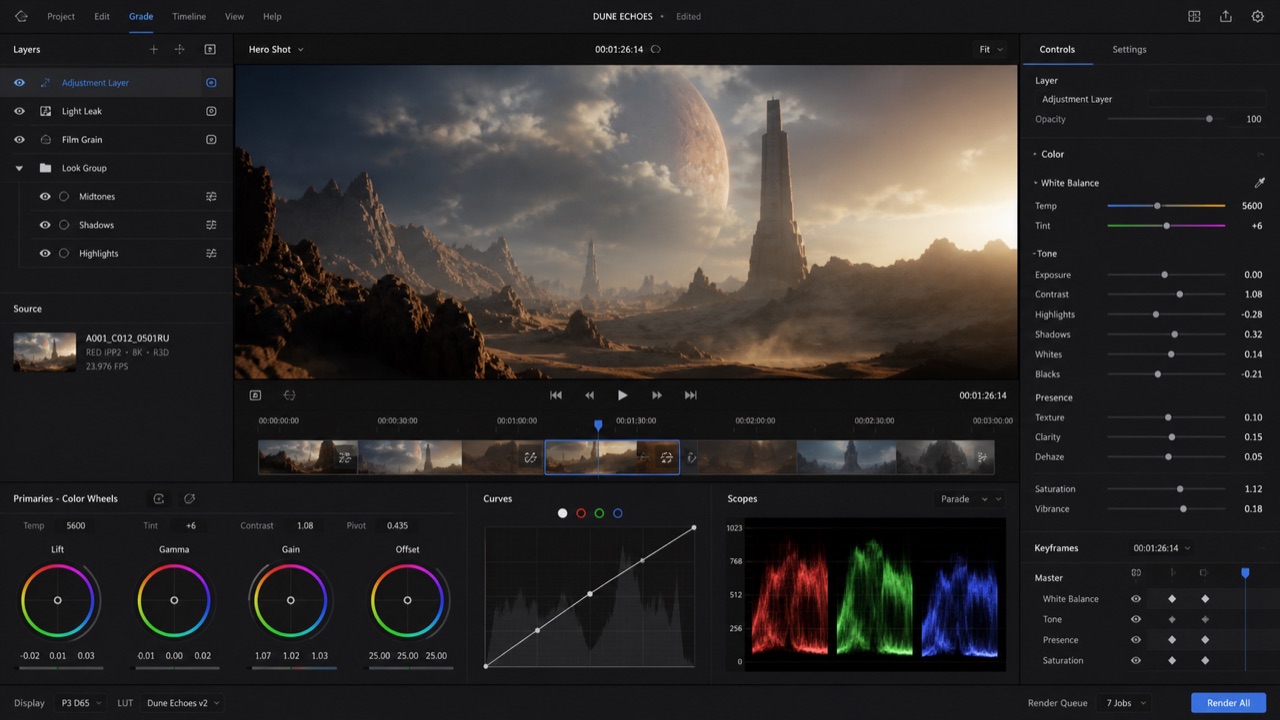Adjust the Temp white balance slider

(1166, 205)
